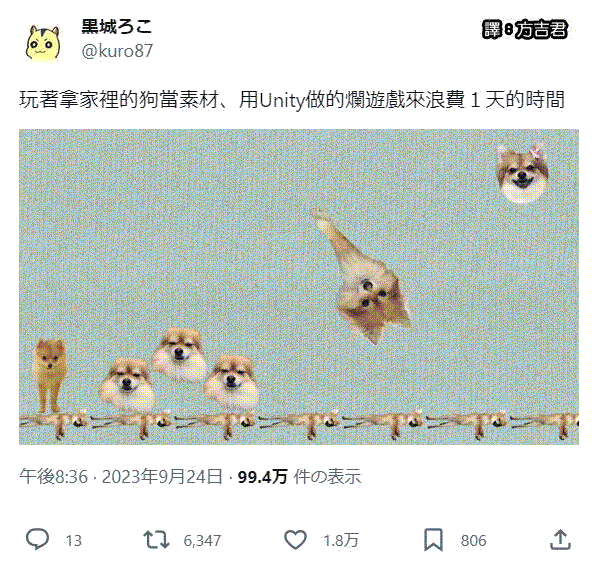This screenshot has height=569, width=598.
Task: Click the share upload icon
Action: pos(560,539)
